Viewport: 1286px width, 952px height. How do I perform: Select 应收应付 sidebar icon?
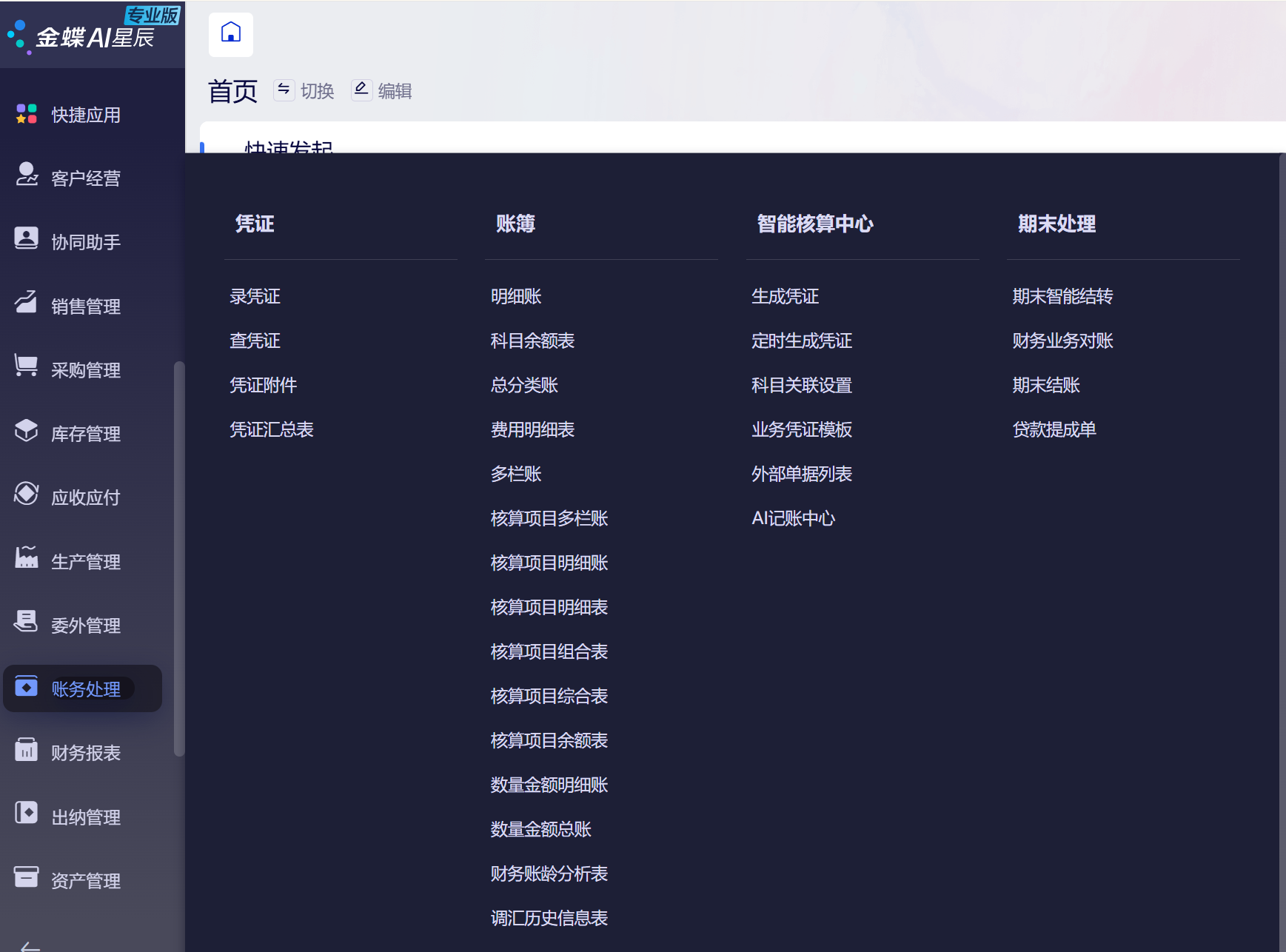point(27,494)
